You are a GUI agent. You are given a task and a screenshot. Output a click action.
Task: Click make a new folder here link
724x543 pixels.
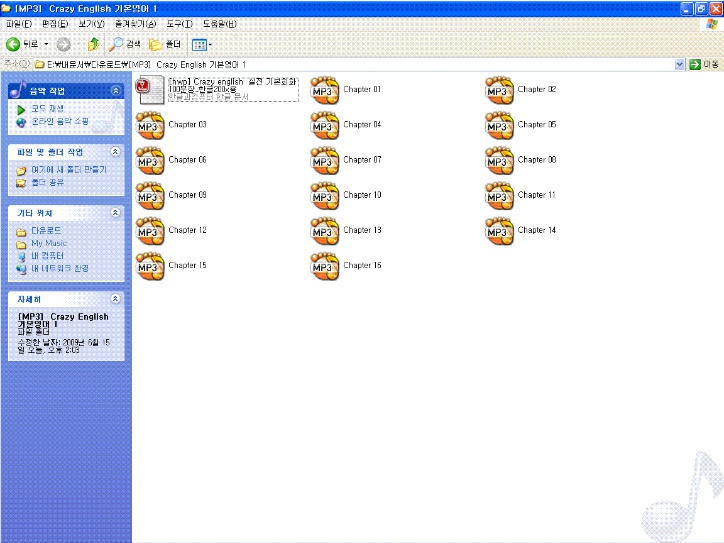69,169
